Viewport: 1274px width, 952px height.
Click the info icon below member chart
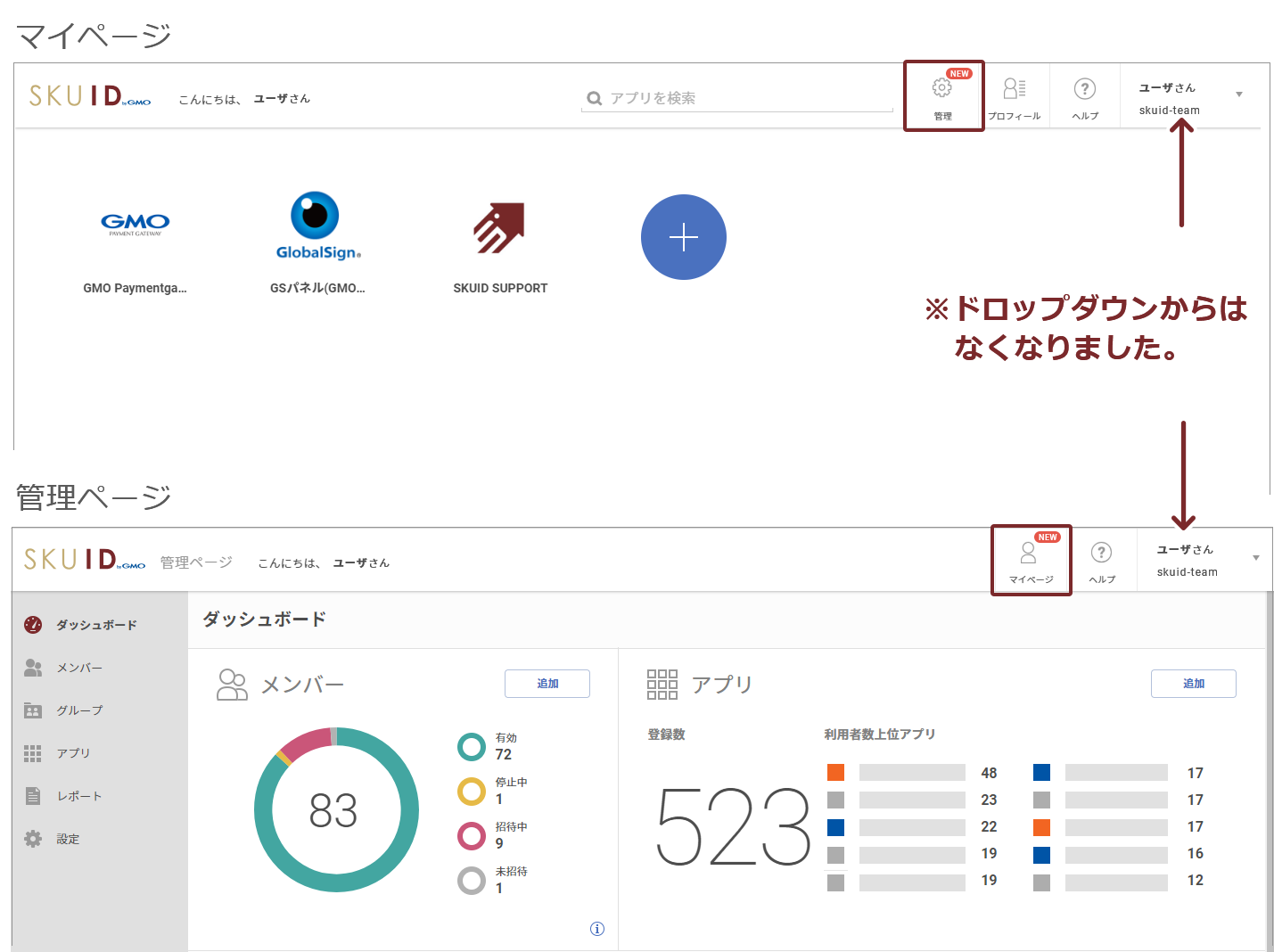click(x=597, y=929)
